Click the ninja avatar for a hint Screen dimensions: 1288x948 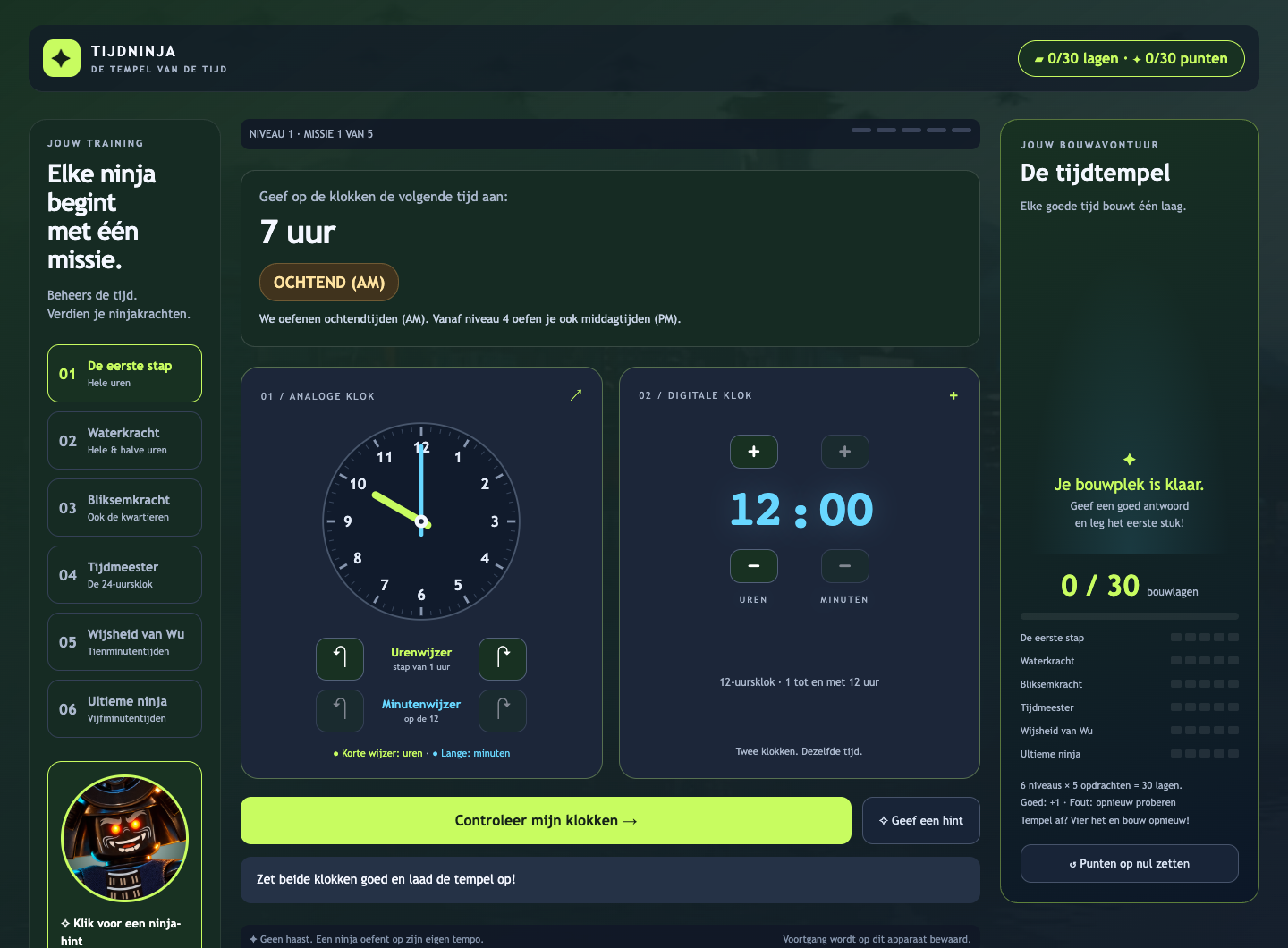(124, 838)
